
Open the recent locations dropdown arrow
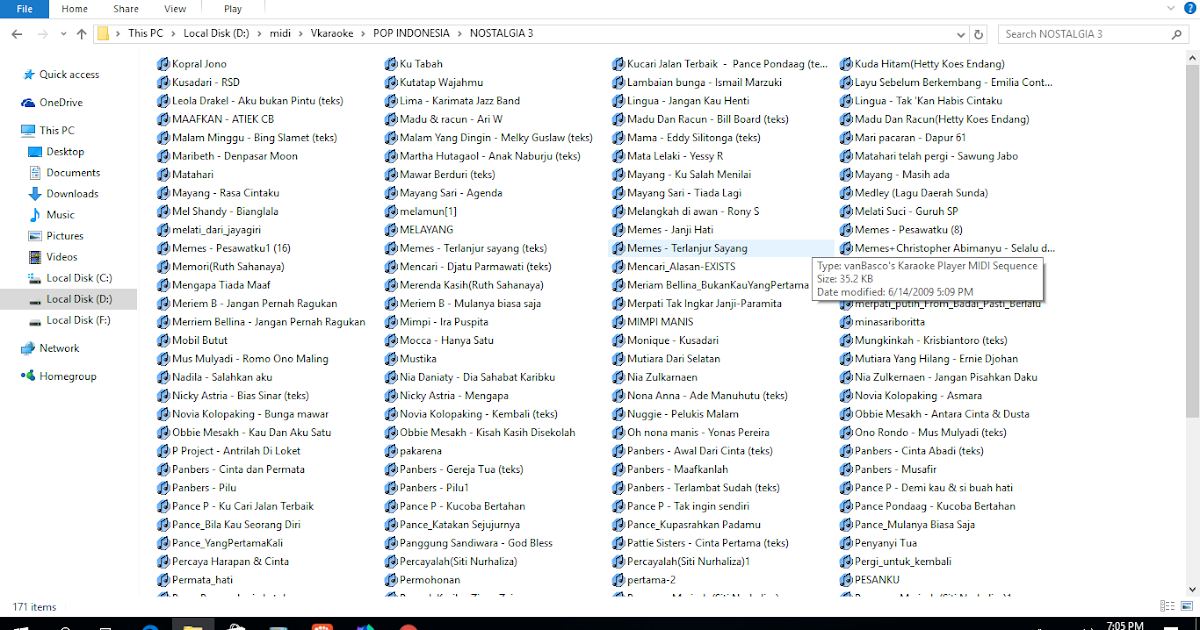tap(63, 33)
